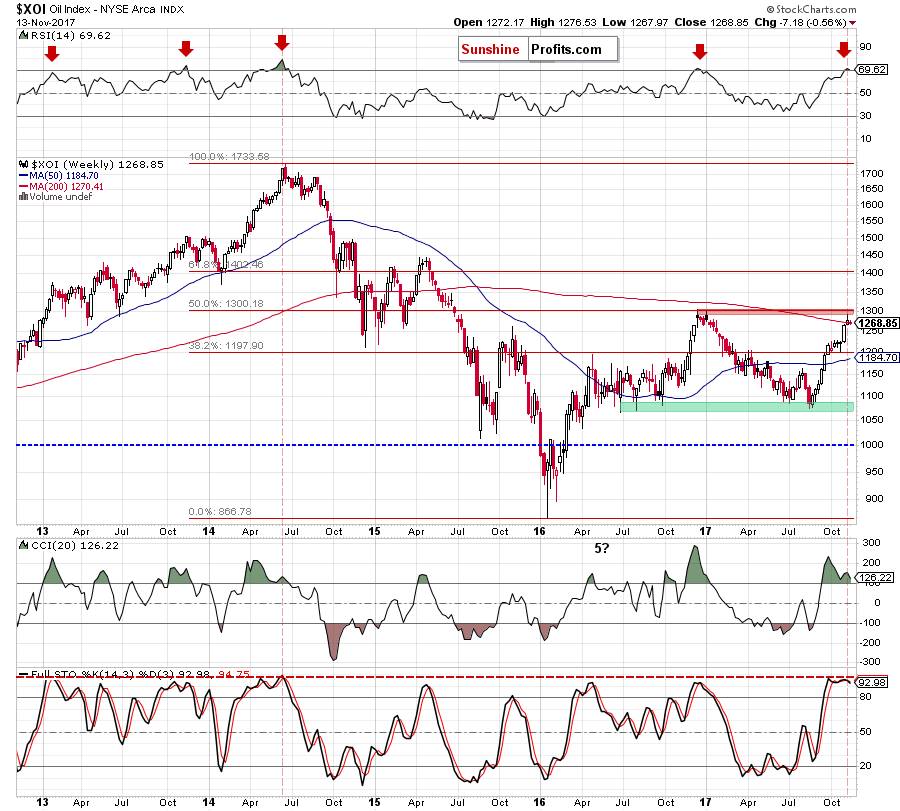This screenshot has width=900, height=811.
Task: Click the Sunshine logo text
Action: point(490,49)
